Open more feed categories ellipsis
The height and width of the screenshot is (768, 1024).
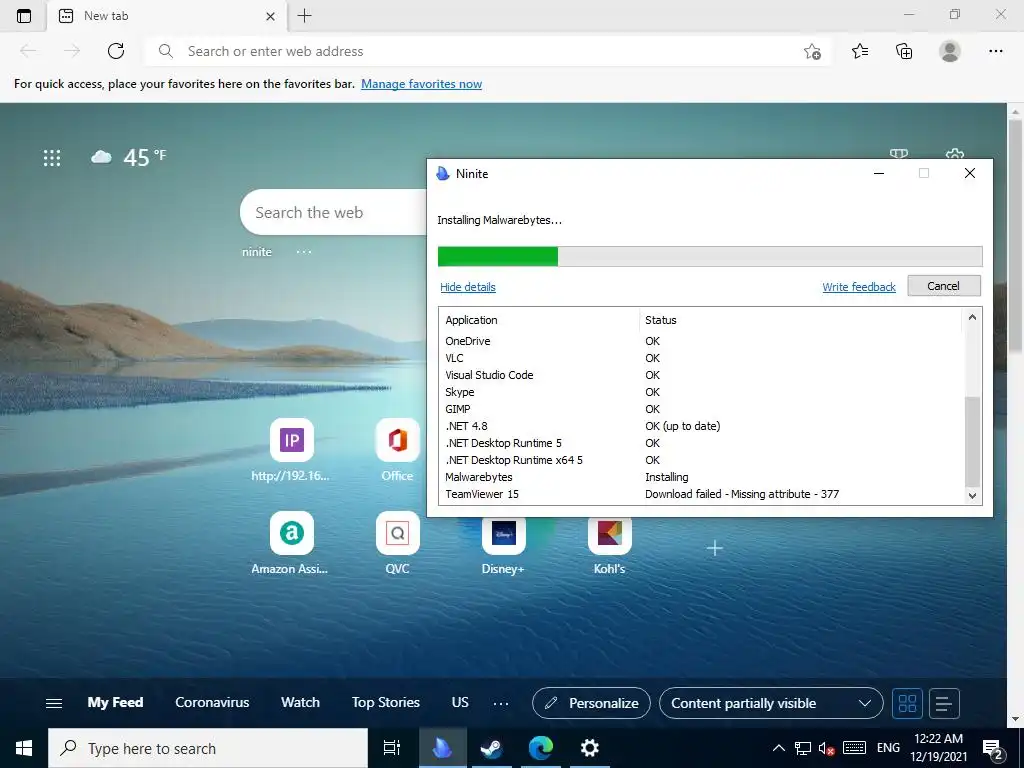tap(501, 703)
